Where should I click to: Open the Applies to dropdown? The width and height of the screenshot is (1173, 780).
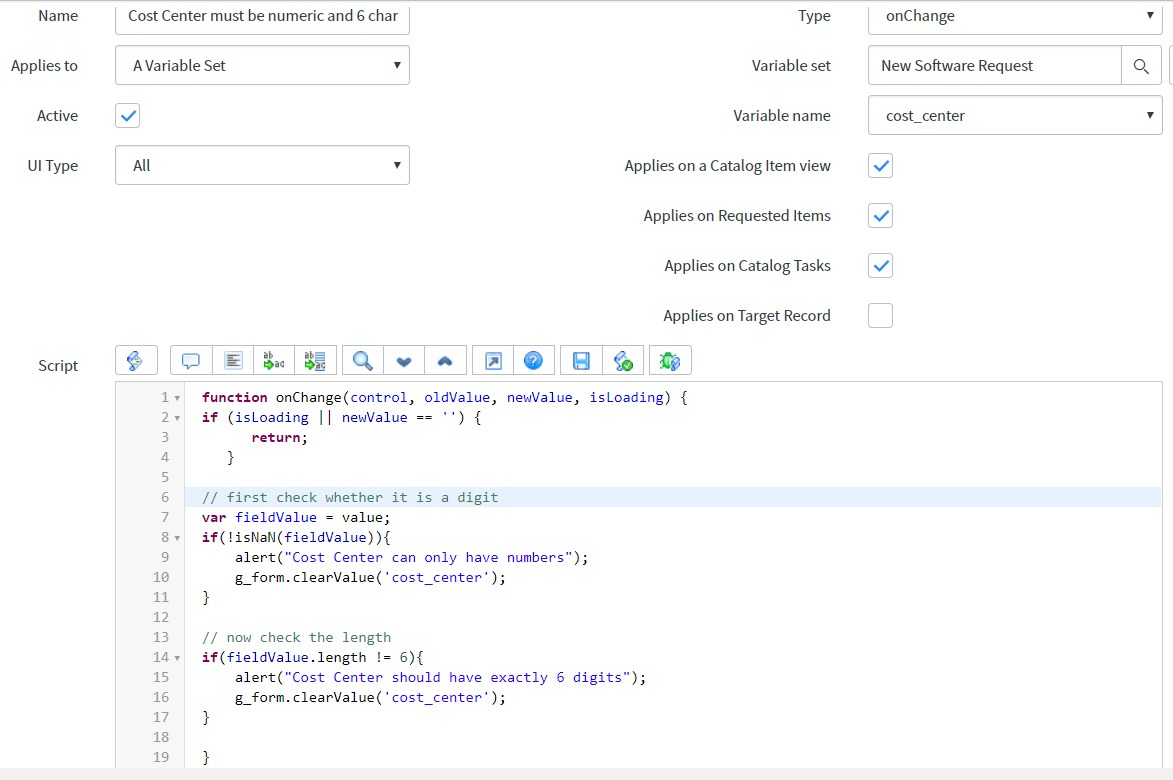click(x=263, y=65)
